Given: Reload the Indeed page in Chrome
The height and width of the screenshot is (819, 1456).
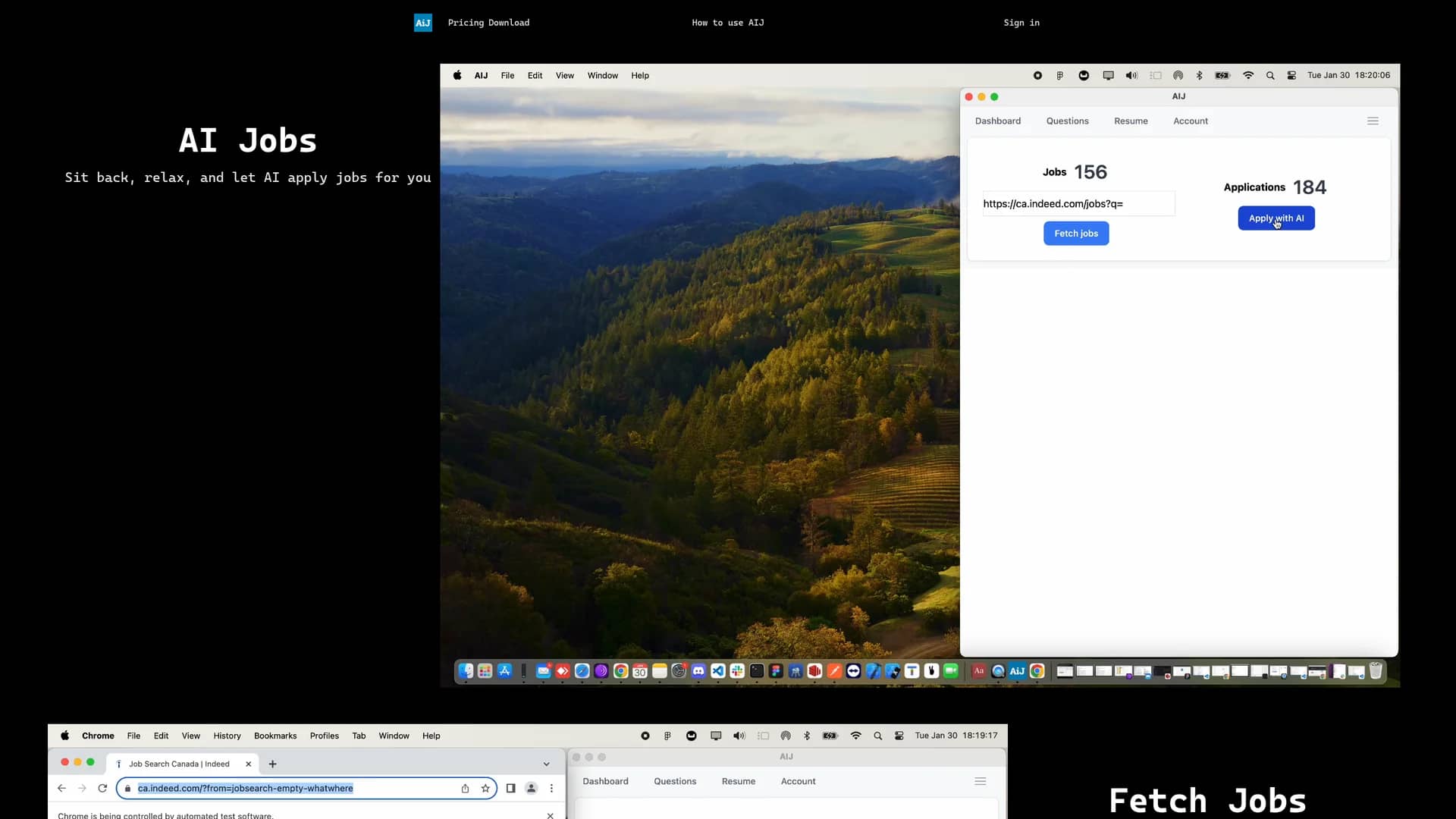Looking at the screenshot, I should click(x=102, y=789).
